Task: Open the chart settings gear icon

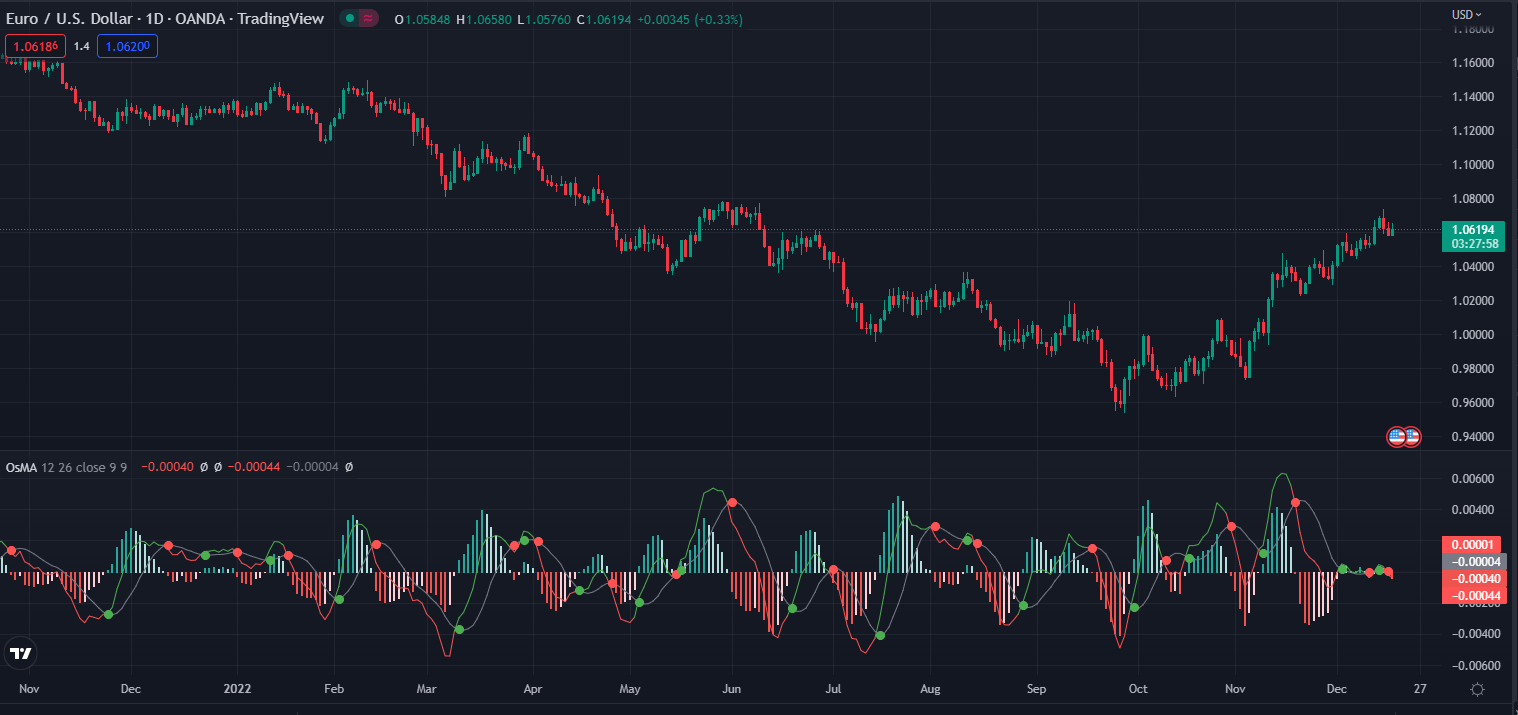Action: [1477, 689]
